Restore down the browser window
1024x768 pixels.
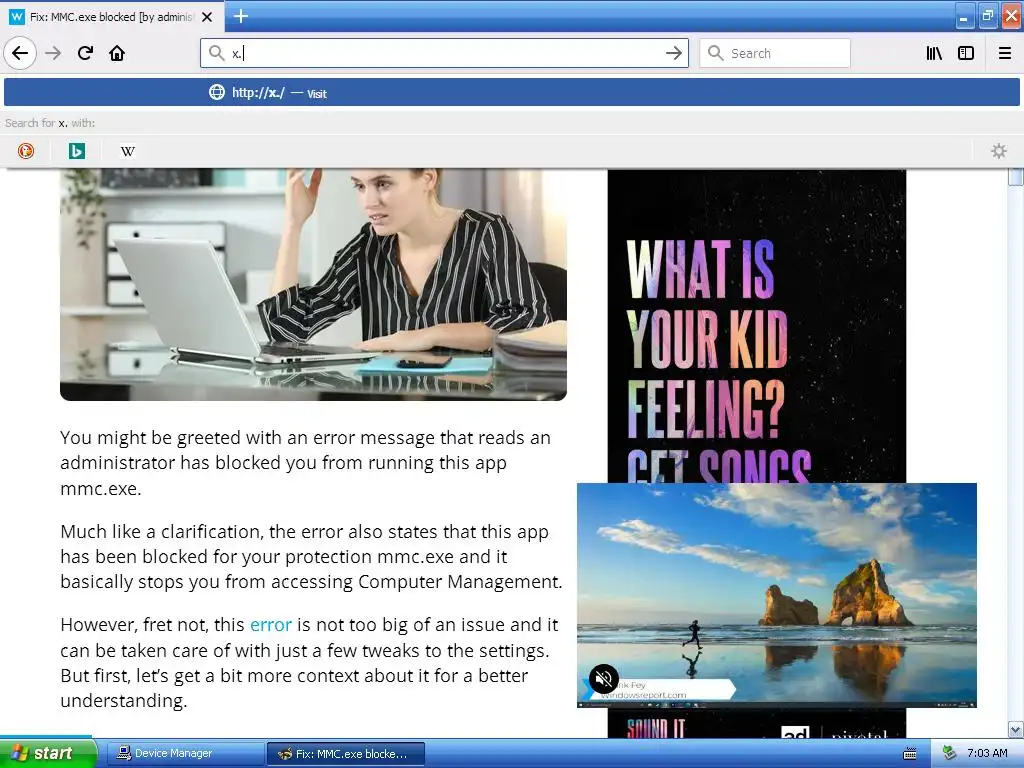(987, 16)
